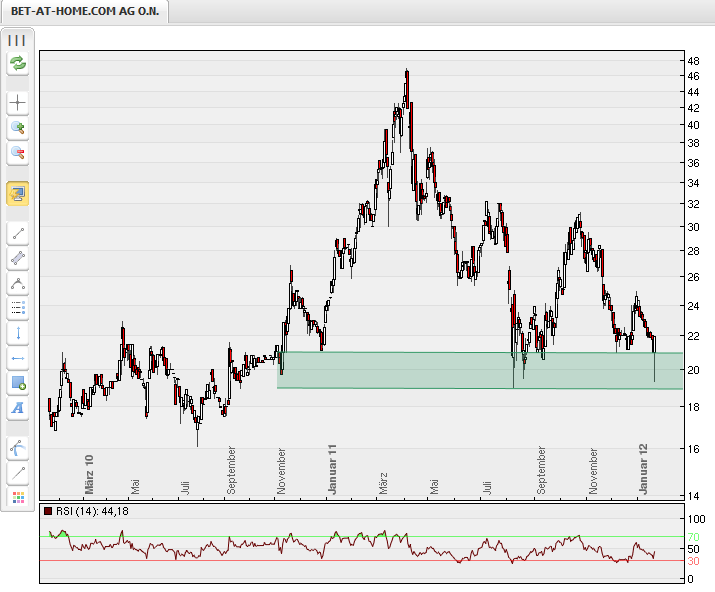The image size is (715, 592).
Task: Click the zoom out magnifier
Action: (x=17, y=153)
